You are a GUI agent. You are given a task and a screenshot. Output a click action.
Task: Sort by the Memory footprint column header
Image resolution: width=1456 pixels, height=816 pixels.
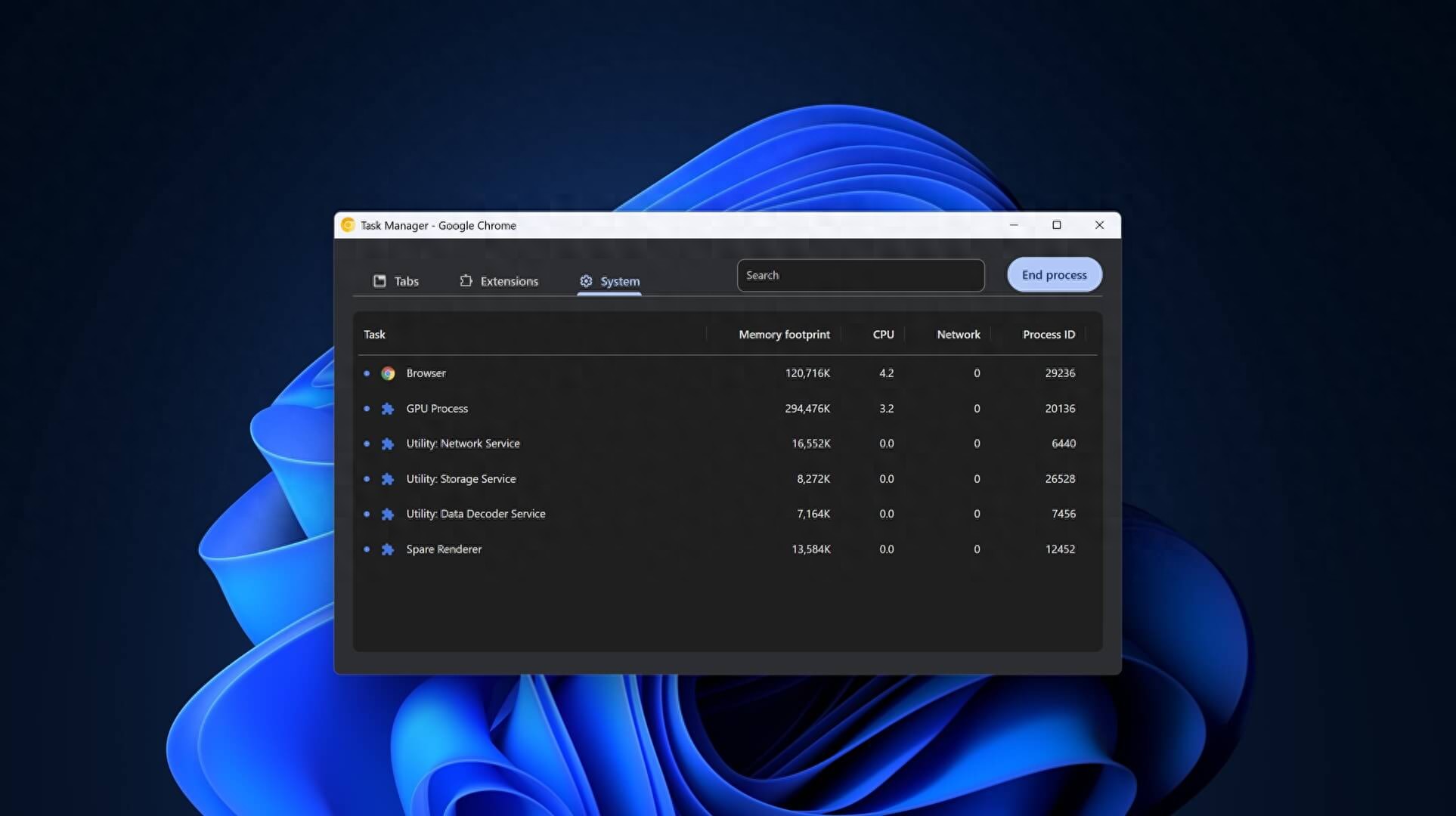(x=784, y=335)
